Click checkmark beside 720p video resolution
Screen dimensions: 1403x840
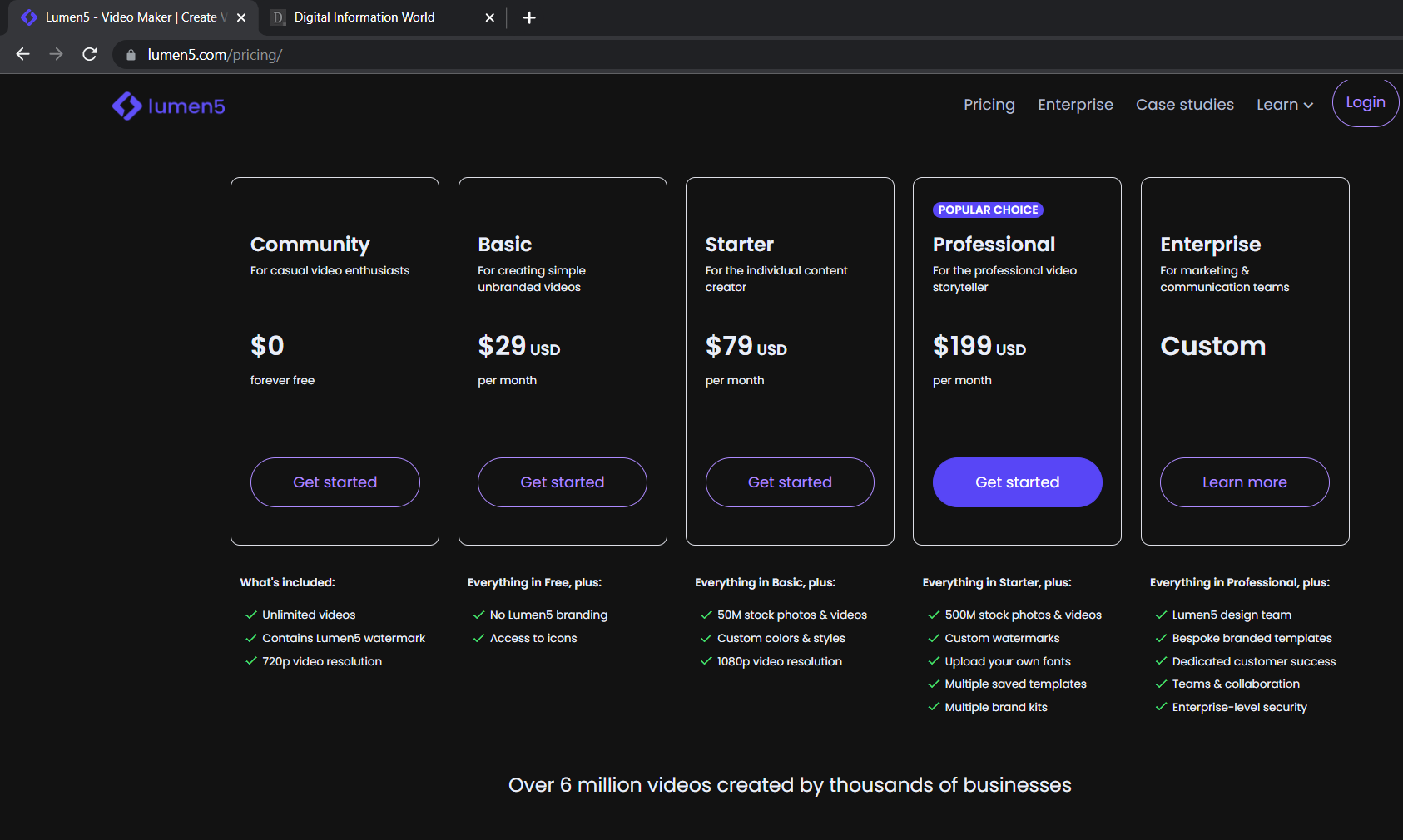[251, 661]
